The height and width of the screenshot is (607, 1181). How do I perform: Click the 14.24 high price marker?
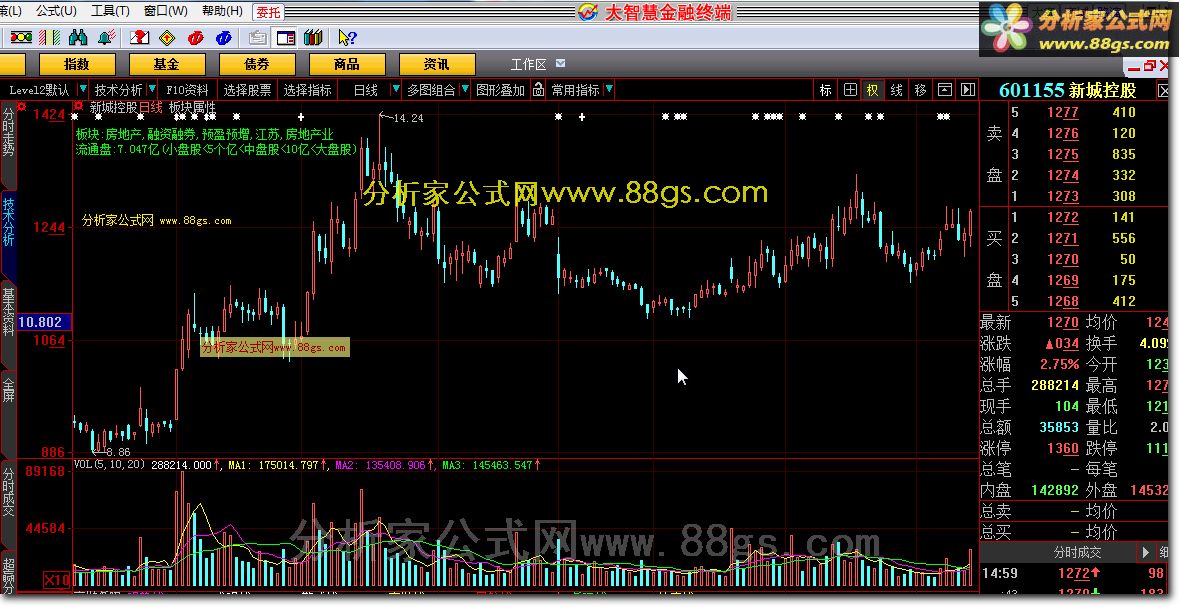[x=408, y=117]
